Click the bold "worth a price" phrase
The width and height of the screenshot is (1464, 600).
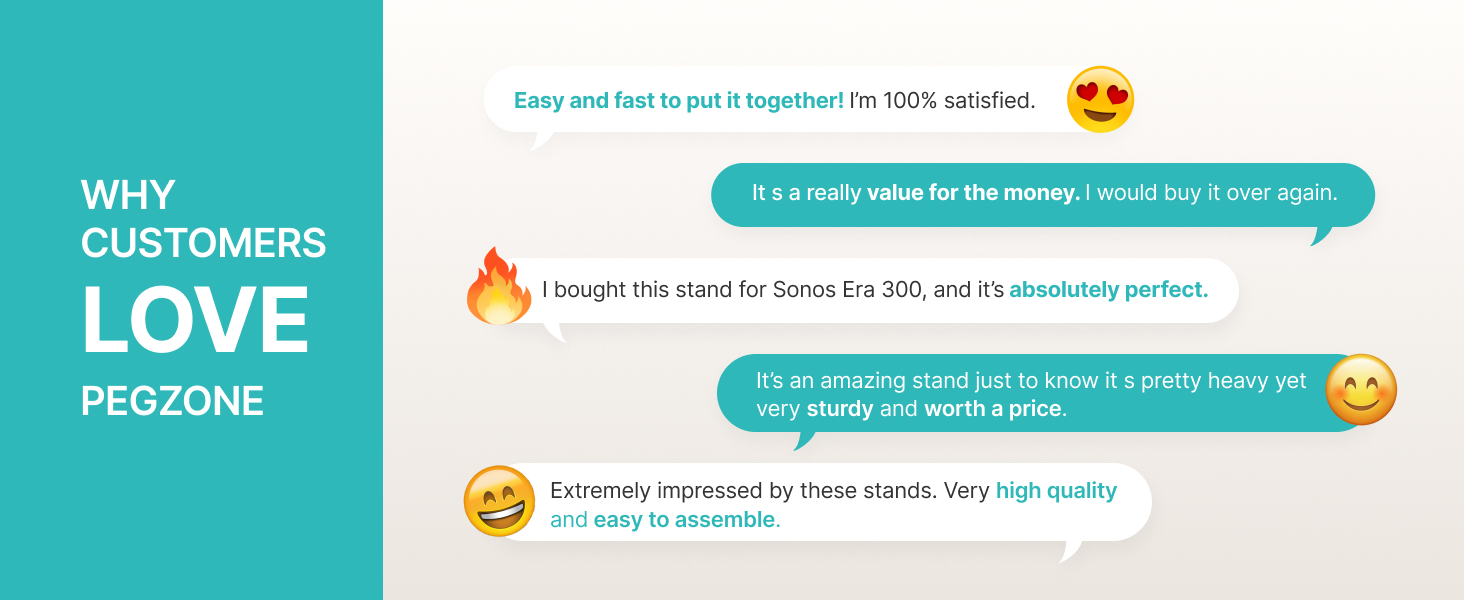click(994, 409)
